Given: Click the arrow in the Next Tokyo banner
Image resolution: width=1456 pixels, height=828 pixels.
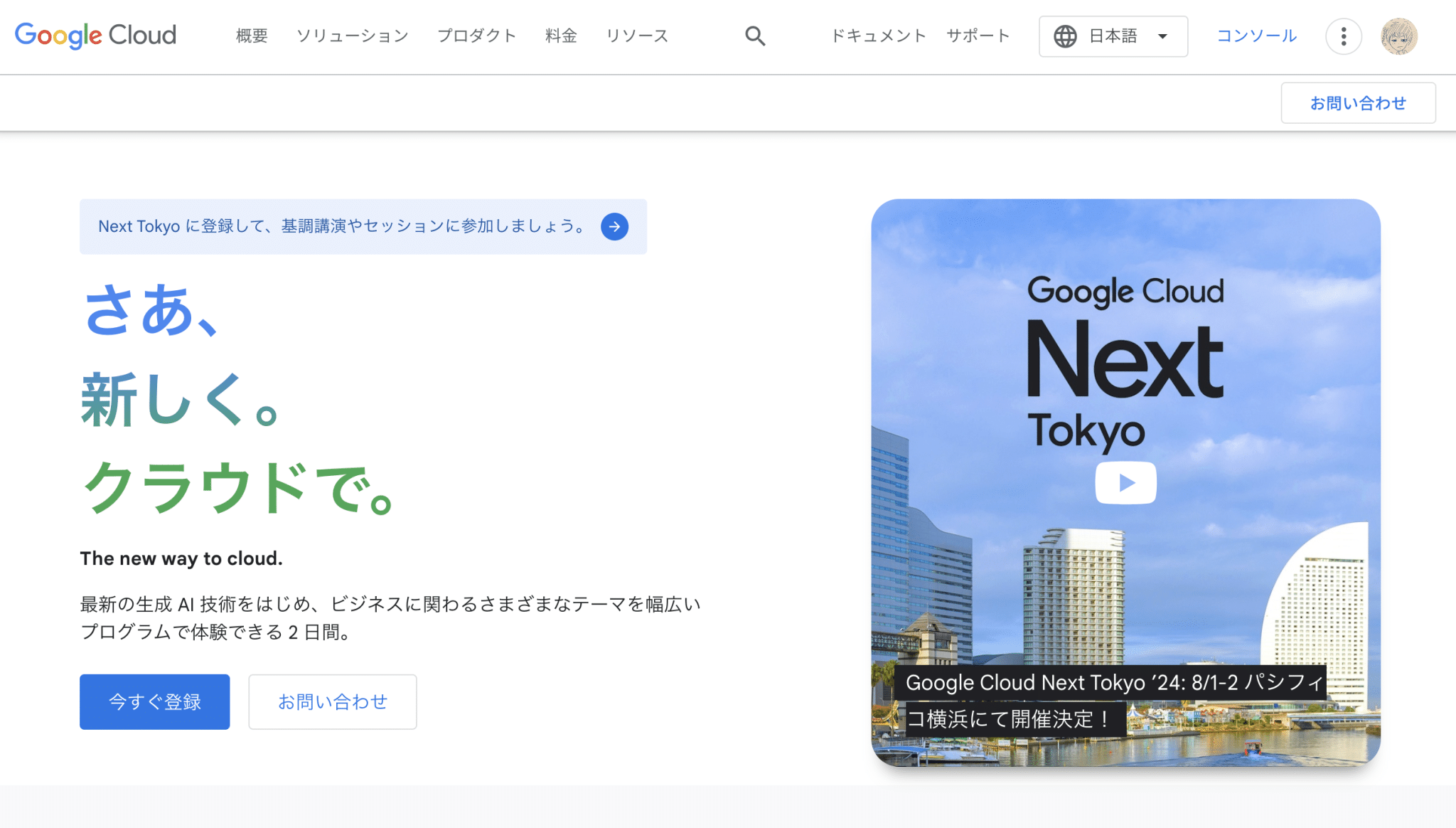Looking at the screenshot, I should point(614,226).
